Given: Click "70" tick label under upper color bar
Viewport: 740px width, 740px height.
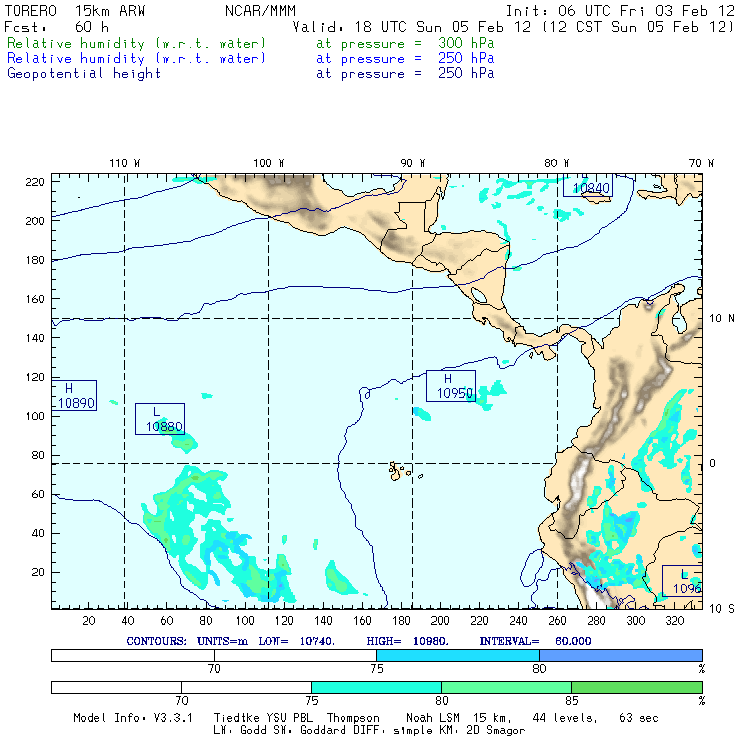Looking at the screenshot, I should coord(214,669).
